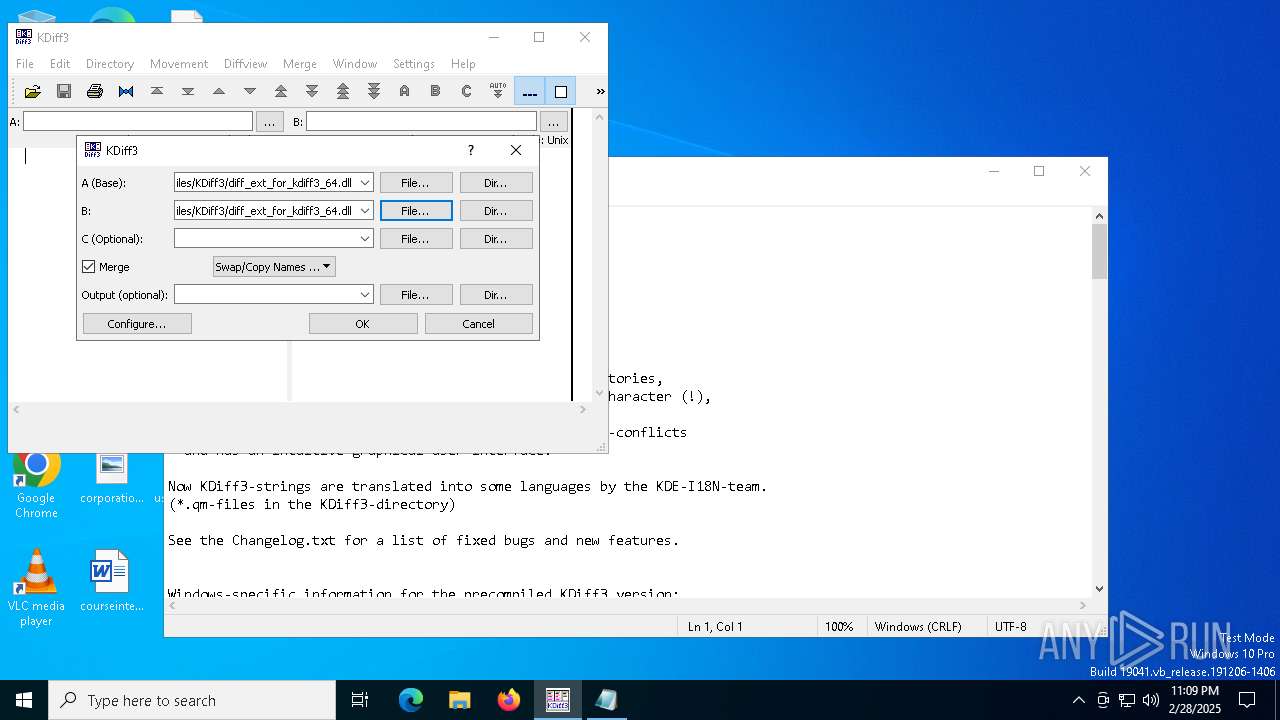Jump to previous delta with single up triangle
Viewport: 1280px width, 720px height.
[x=218, y=91]
